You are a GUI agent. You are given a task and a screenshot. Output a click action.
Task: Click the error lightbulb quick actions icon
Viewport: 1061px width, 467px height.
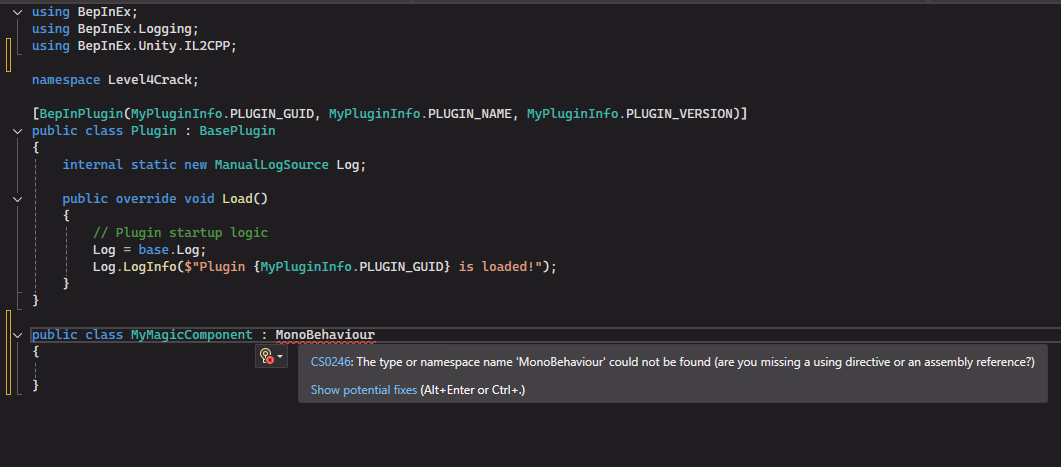coord(266,356)
